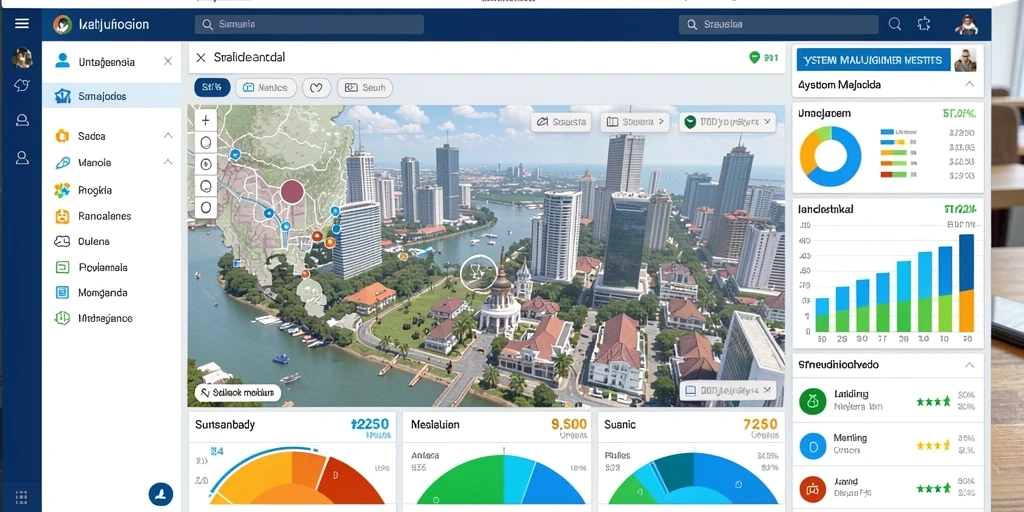The image size is (1024, 512).
Task: Collapse the Sadca section chevron
Action: click(x=168, y=136)
